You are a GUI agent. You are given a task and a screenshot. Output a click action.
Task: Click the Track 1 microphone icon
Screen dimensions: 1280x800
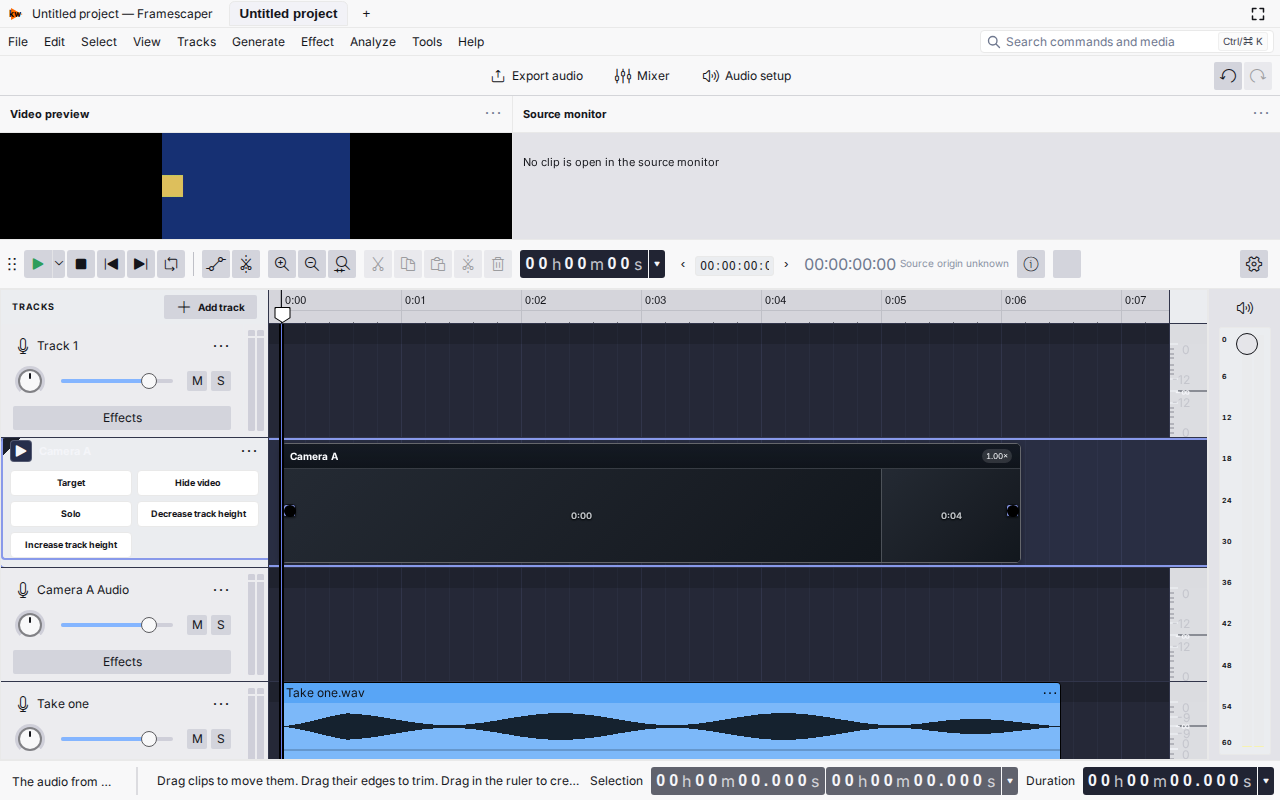coord(23,346)
